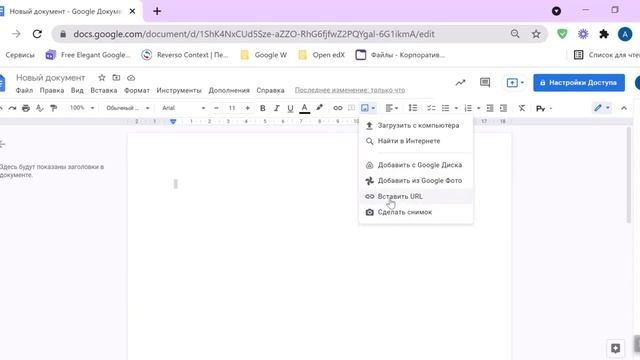Rename the Новый документ title field
This screenshot has height=360, width=640.
click(x=51, y=78)
